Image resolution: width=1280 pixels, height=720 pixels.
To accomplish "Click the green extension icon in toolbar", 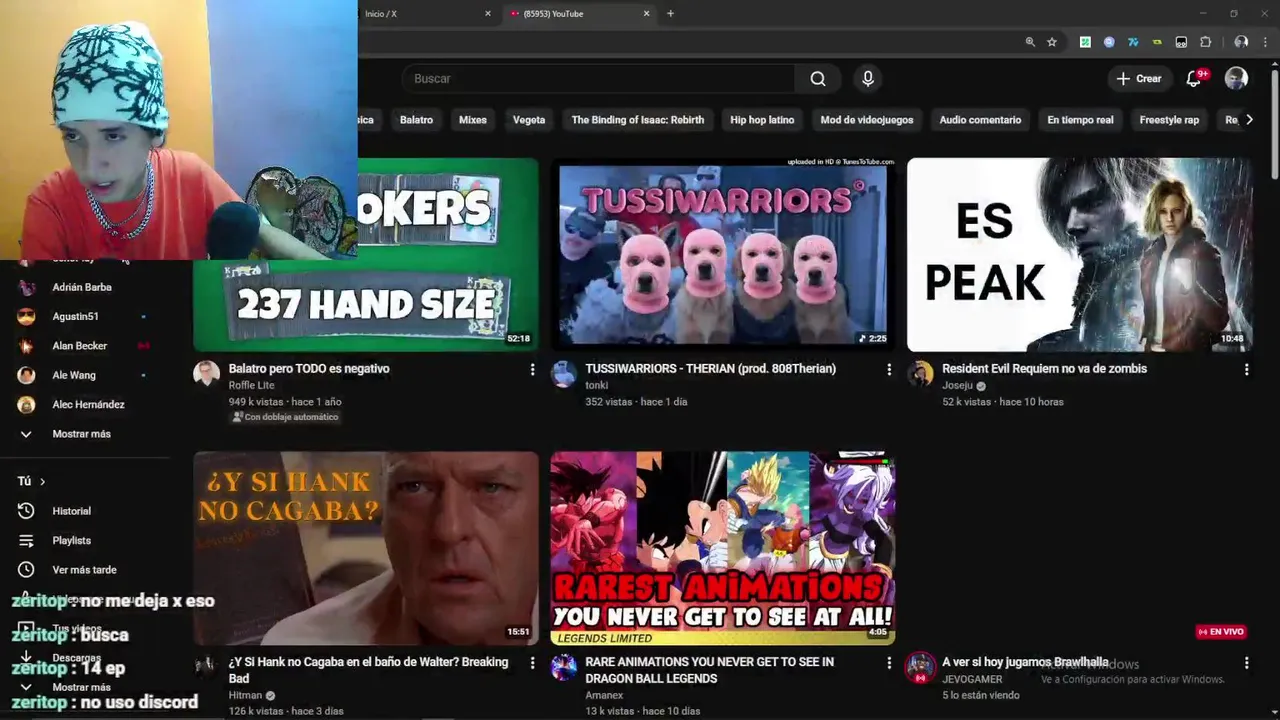I will [x=1085, y=42].
